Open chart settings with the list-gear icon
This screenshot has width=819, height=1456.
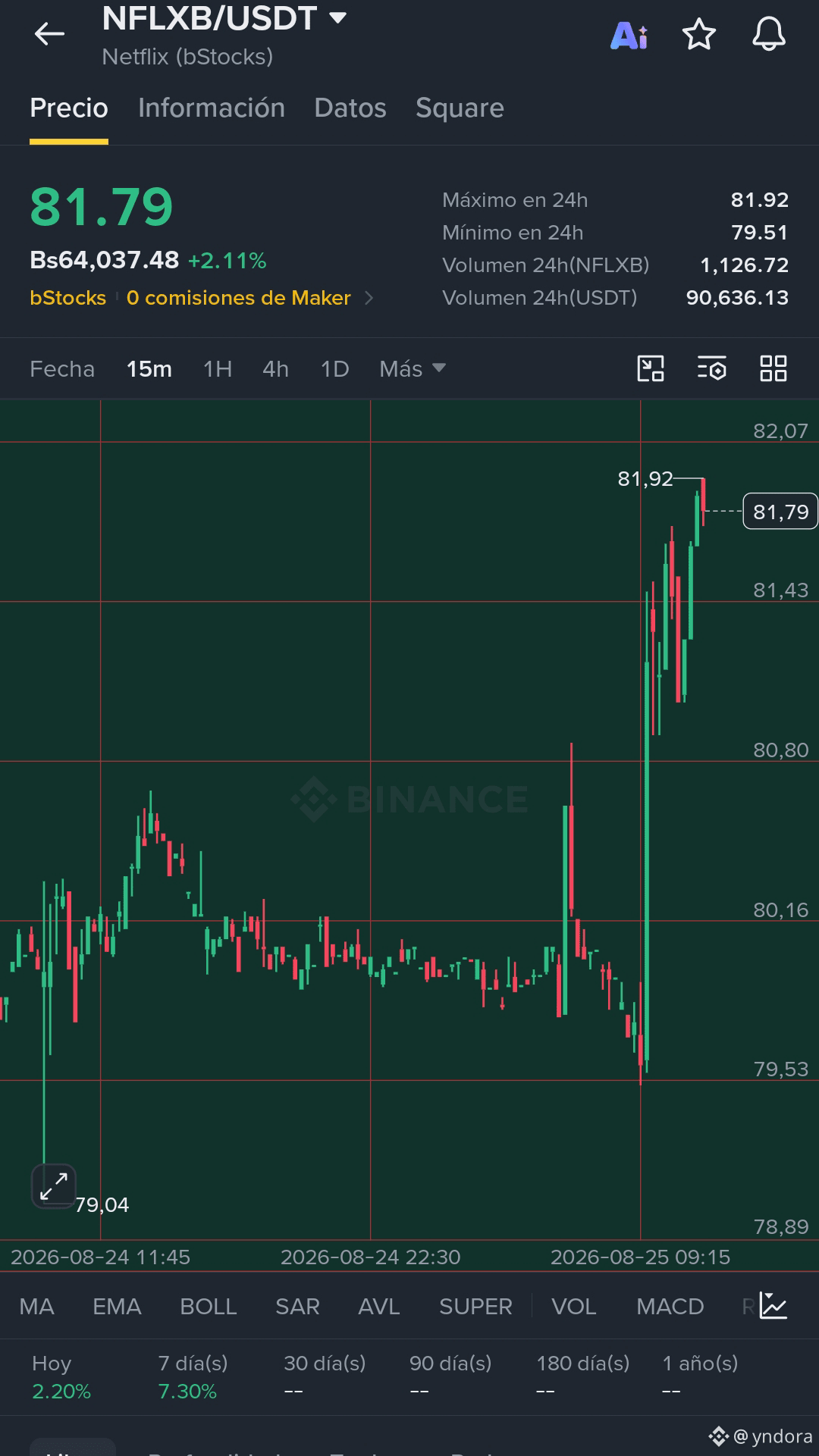712,369
